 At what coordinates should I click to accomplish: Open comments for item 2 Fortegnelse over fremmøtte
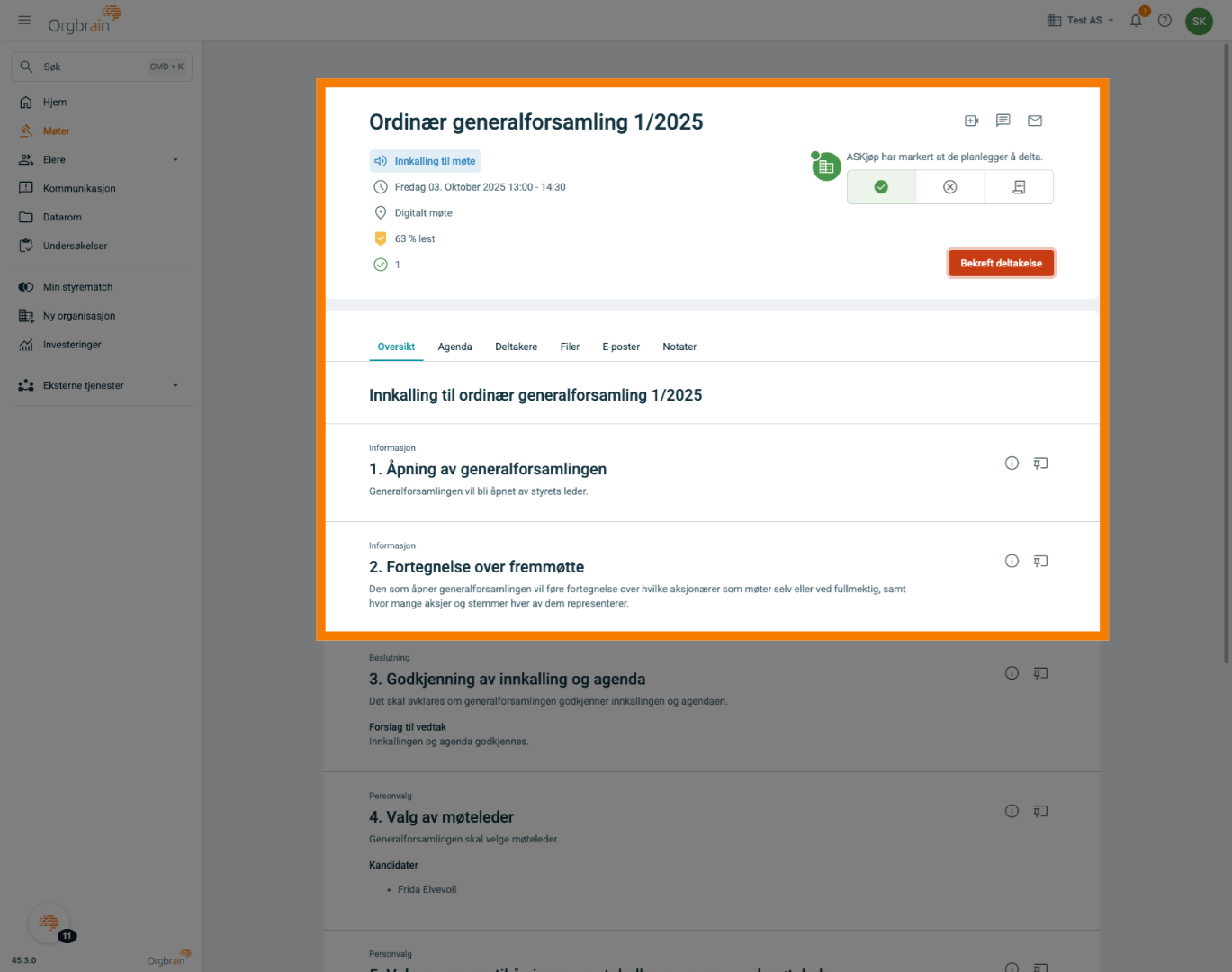(1040, 562)
